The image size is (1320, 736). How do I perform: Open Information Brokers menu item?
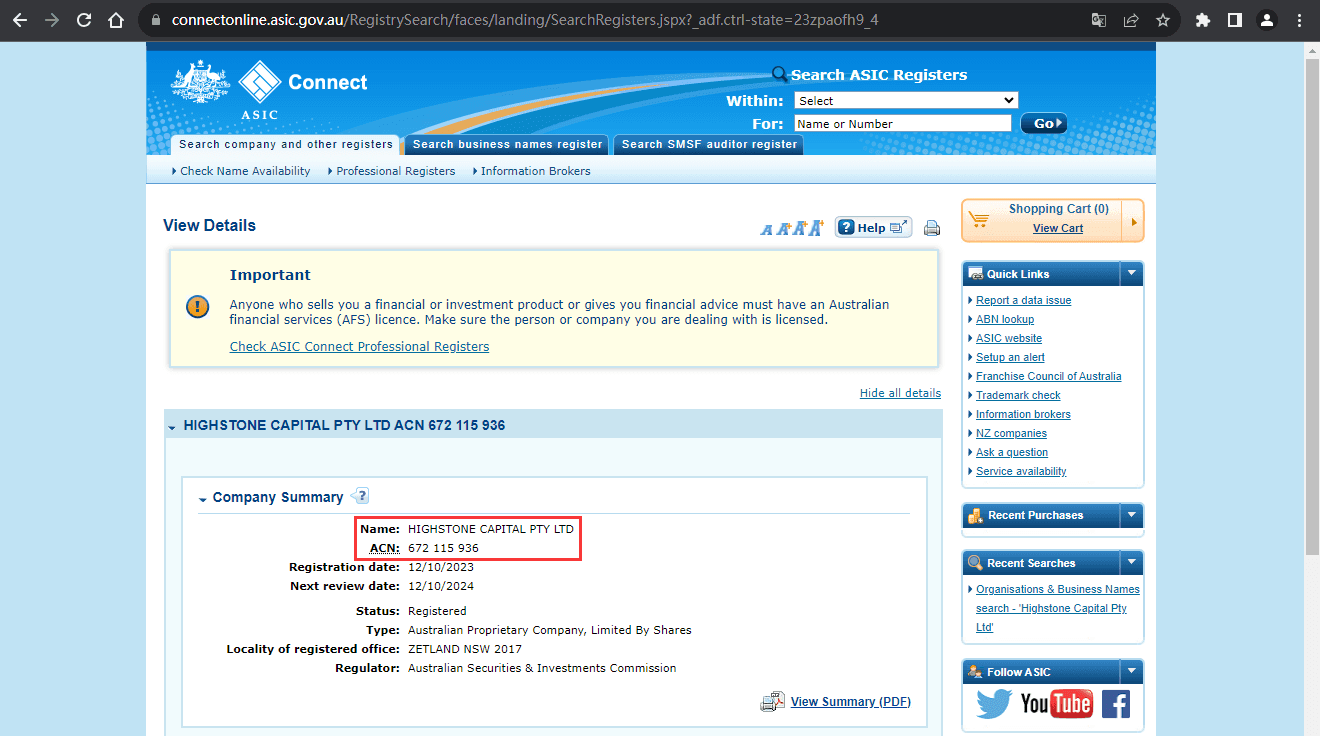point(535,171)
